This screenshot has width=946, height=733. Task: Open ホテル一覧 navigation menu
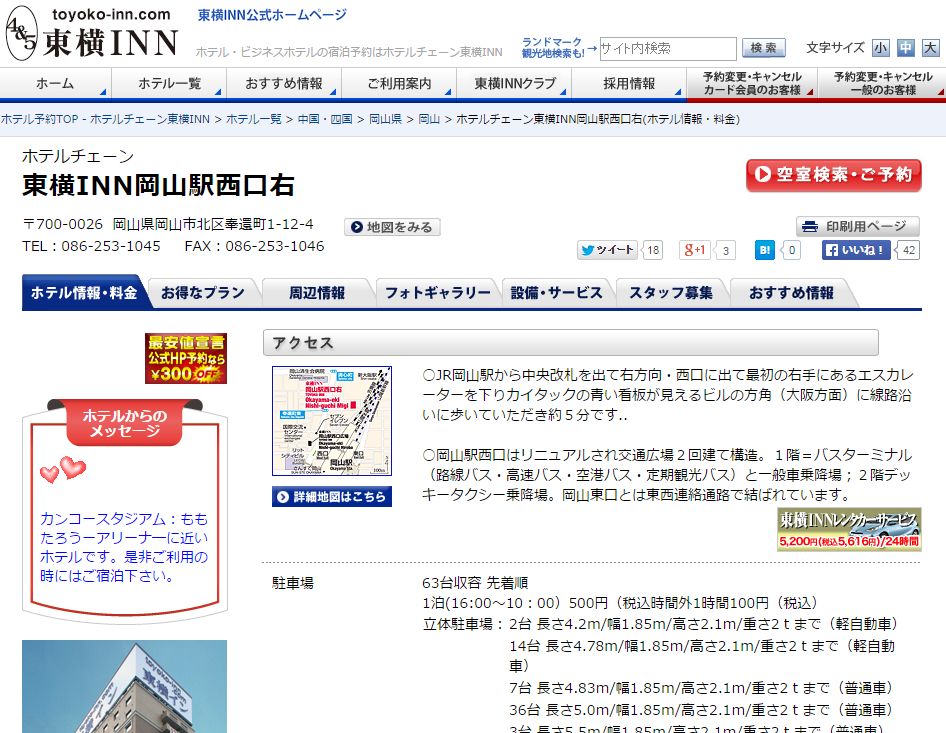pos(170,83)
